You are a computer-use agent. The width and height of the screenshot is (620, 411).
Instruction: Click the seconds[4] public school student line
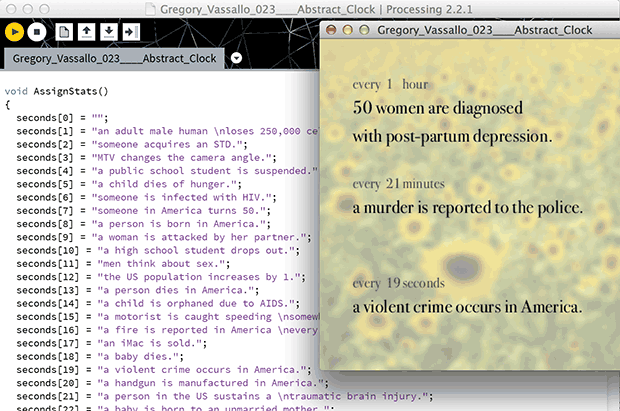click(167, 171)
